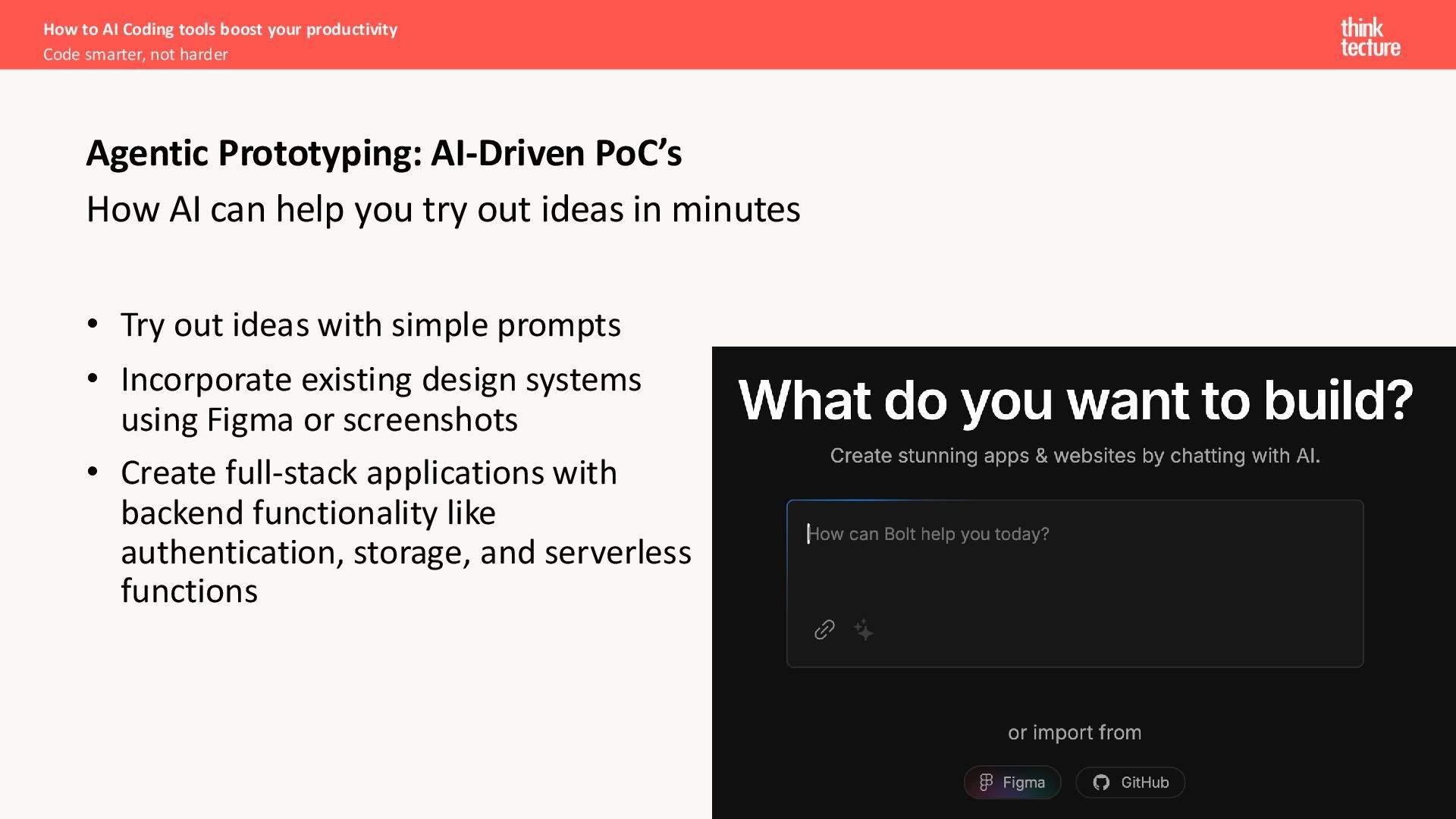The width and height of the screenshot is (1456, 819).
Task: Click the link attachment icon in prompt box
Action: [824, 629]
